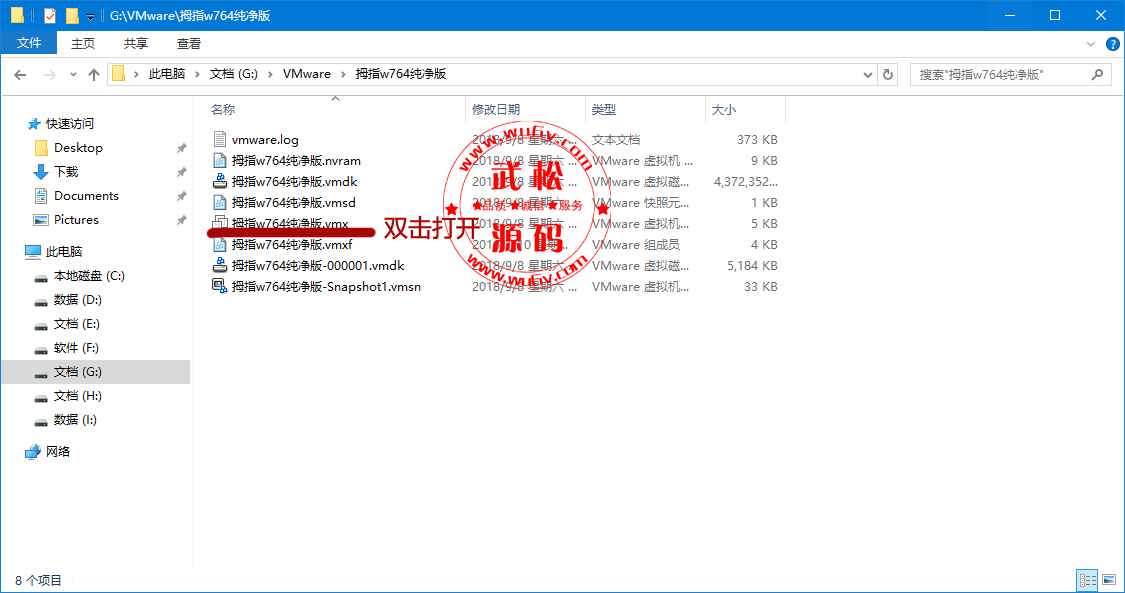Select 此电脑 in the navigation pane
1125x593 pixels.
[x=64, y=252]
